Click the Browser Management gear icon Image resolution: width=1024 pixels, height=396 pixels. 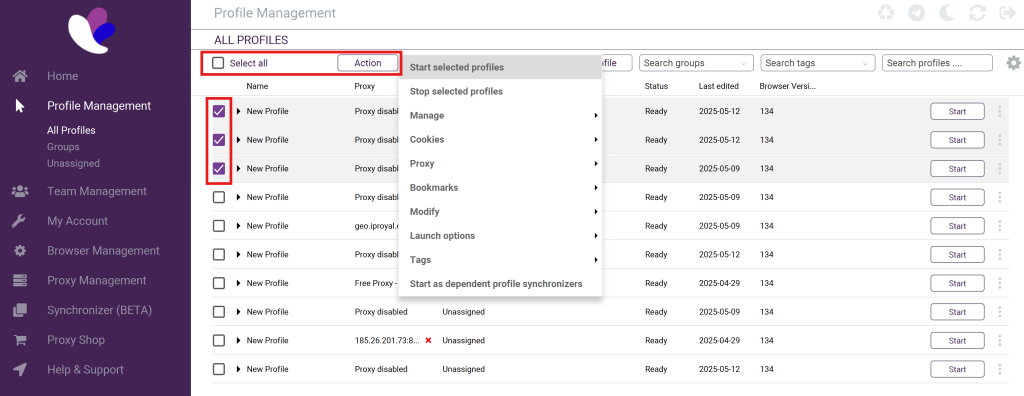20,251
